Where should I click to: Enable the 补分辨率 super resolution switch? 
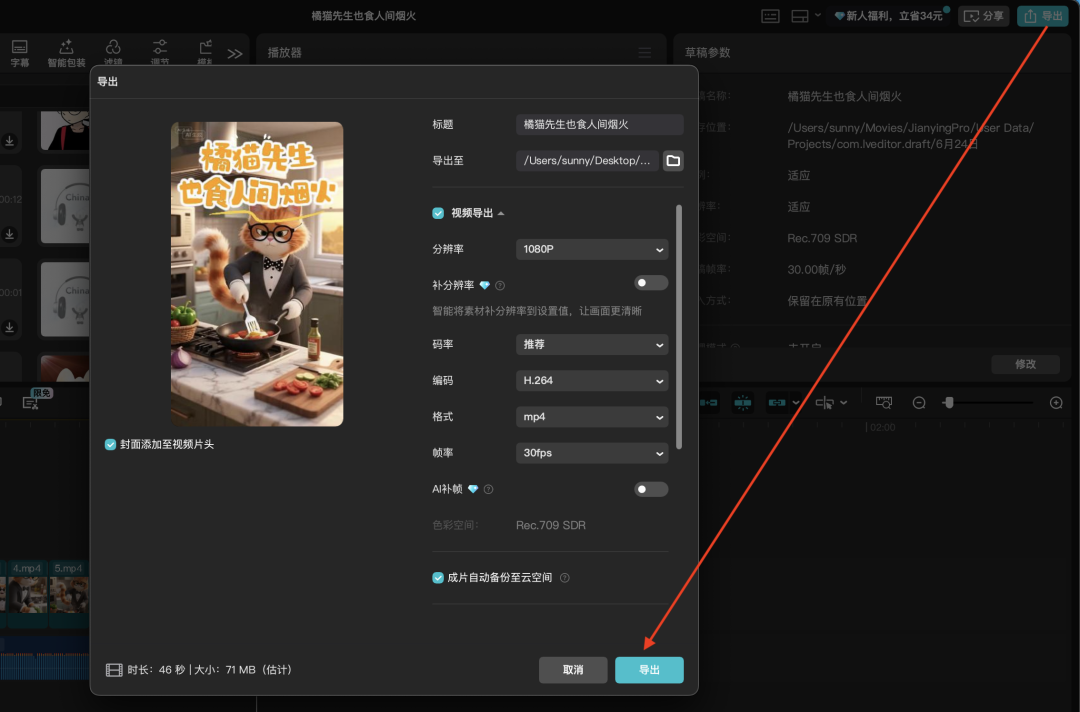(x=651, y=283)
